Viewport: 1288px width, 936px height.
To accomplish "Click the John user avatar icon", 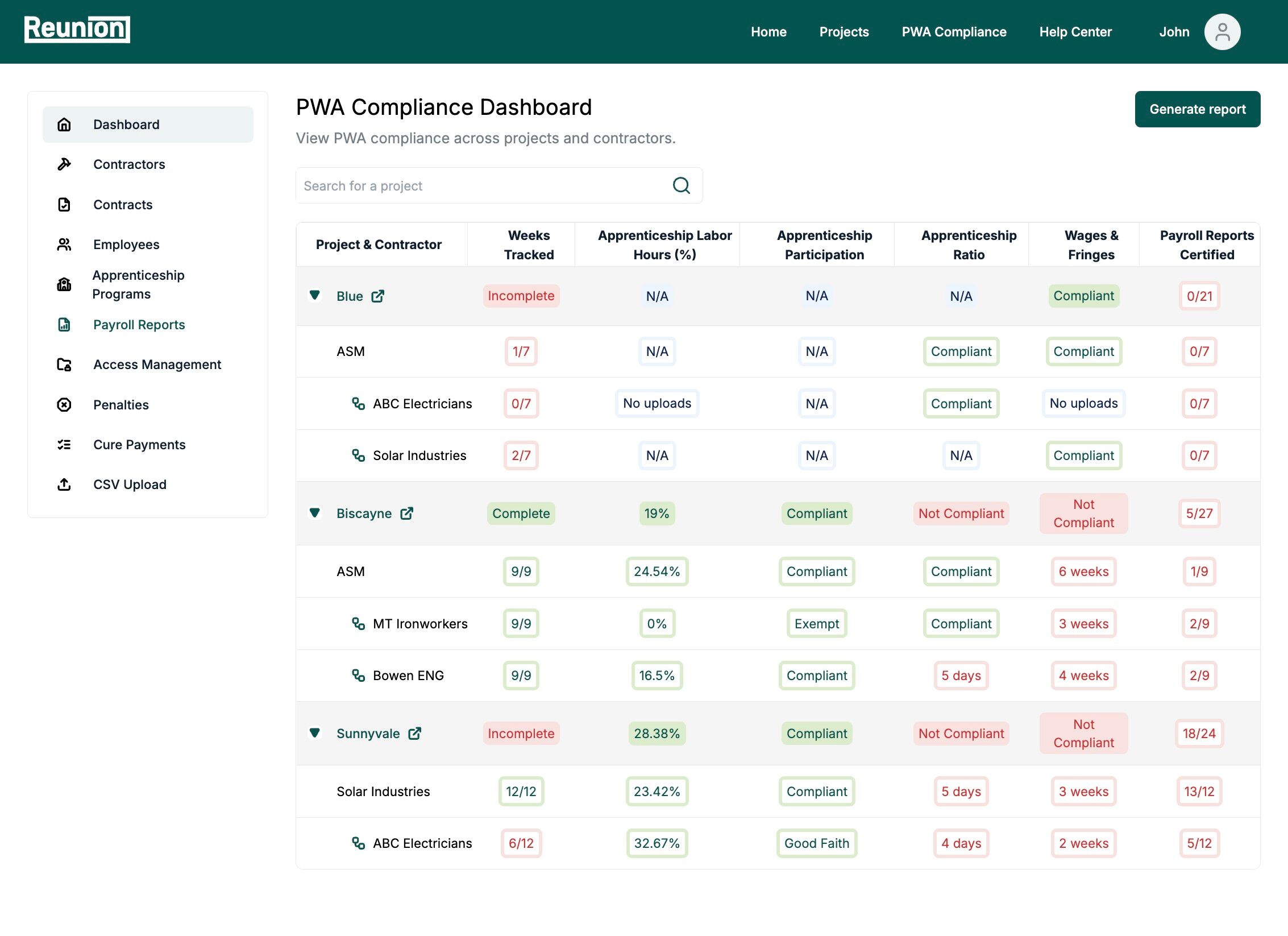I will pyautogui.click(x=1221, y=32).
